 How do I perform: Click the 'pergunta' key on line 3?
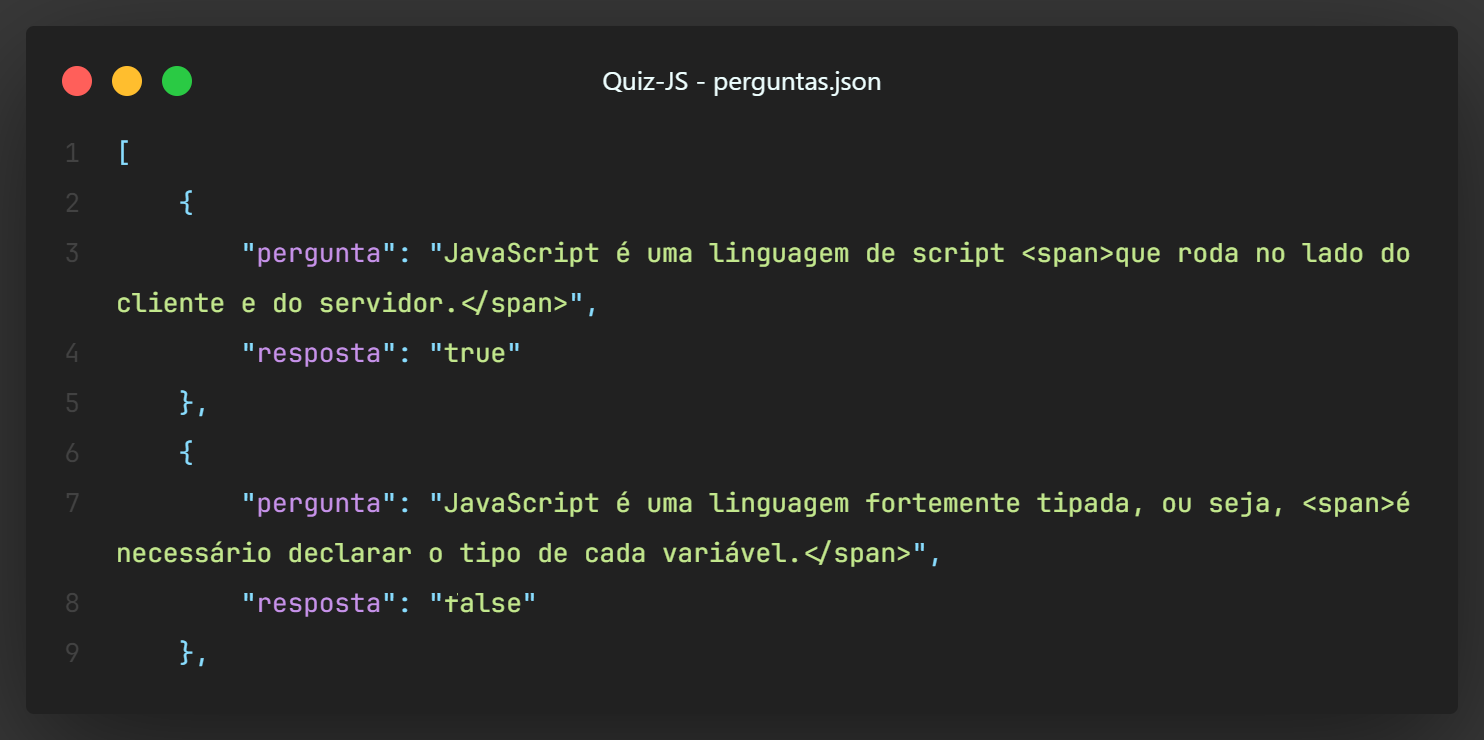click(316, 253)
